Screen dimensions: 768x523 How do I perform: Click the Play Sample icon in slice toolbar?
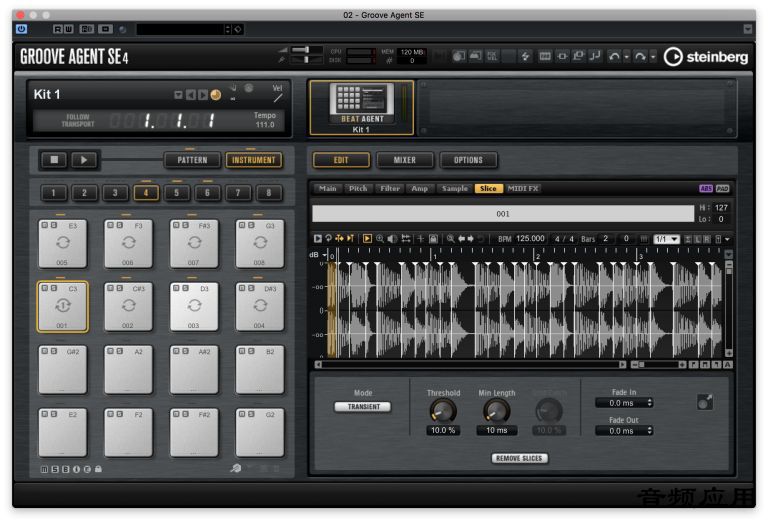(x=317, y=238)
